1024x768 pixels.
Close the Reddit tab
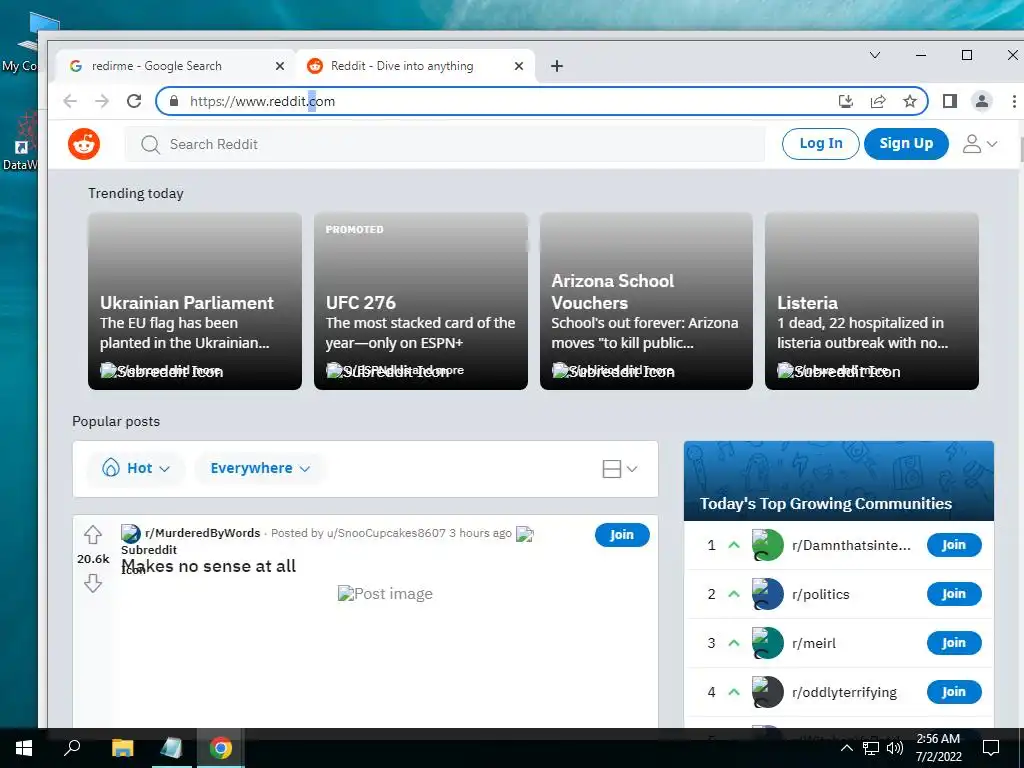(519, 66)
